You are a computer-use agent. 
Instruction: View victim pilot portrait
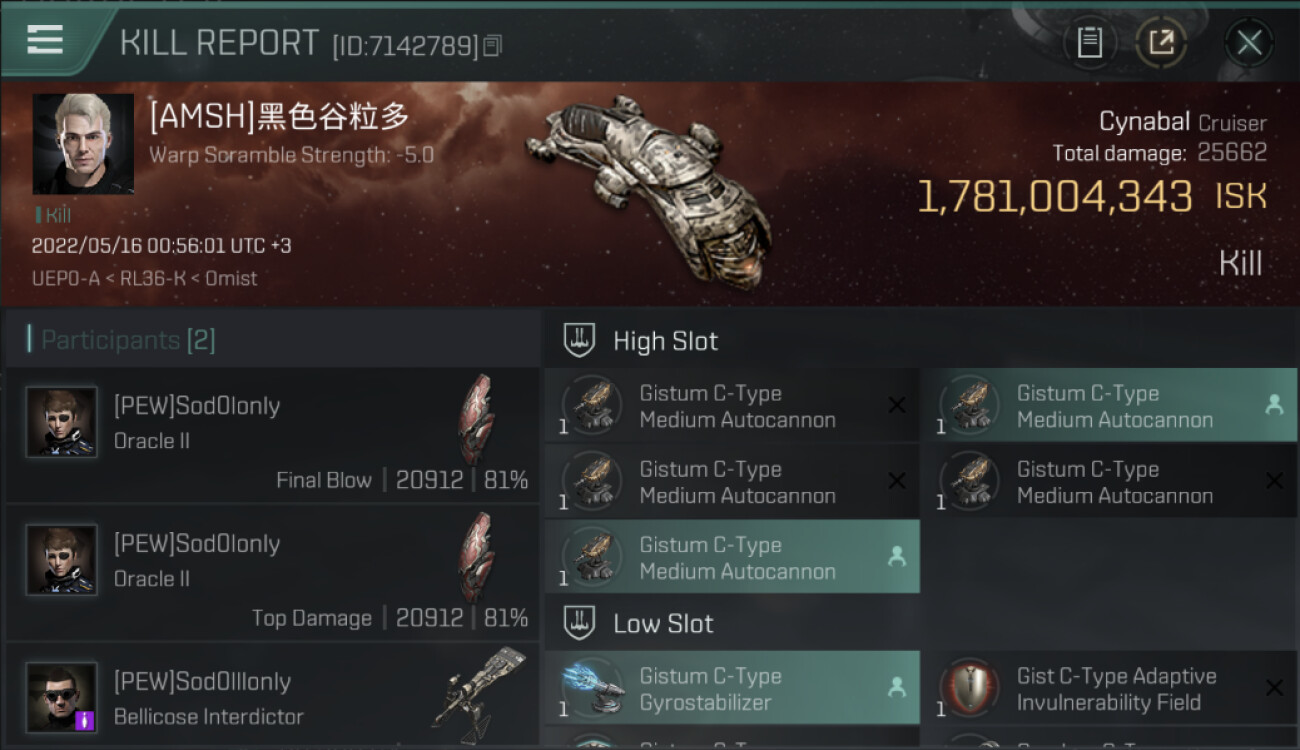(83, 144)
